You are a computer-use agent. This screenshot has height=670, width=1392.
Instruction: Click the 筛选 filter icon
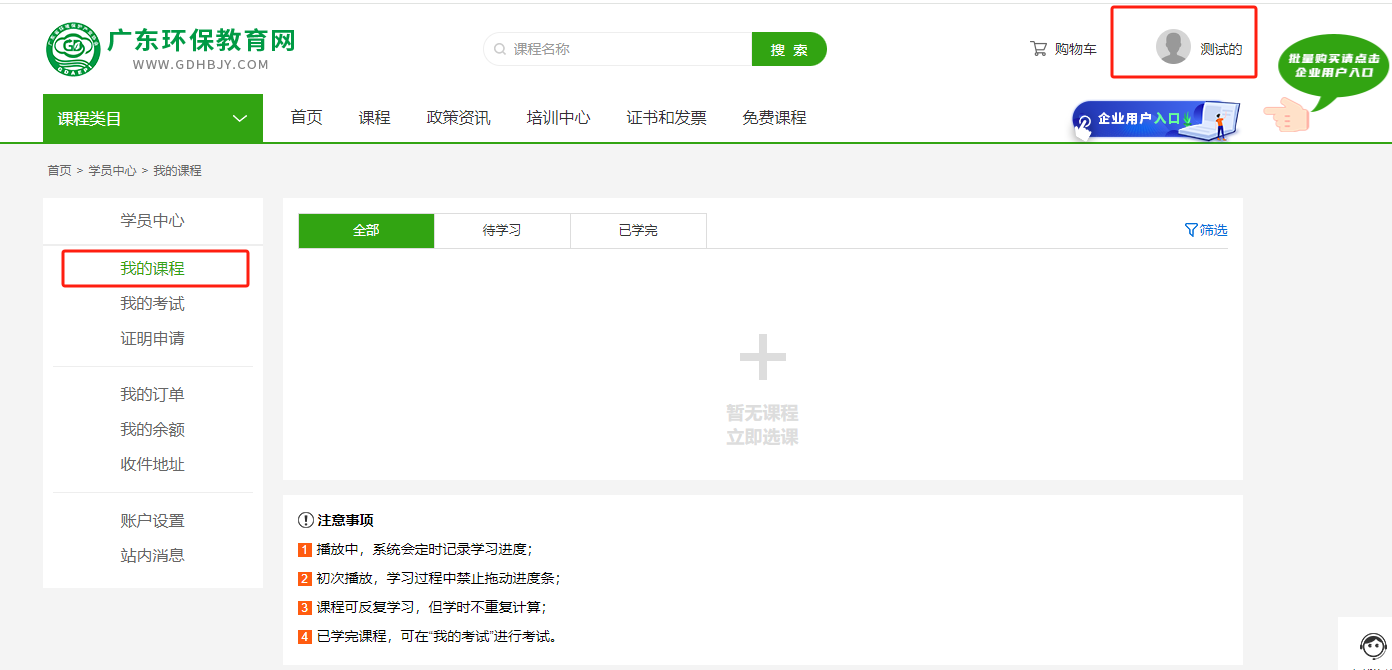(1191, 230)
